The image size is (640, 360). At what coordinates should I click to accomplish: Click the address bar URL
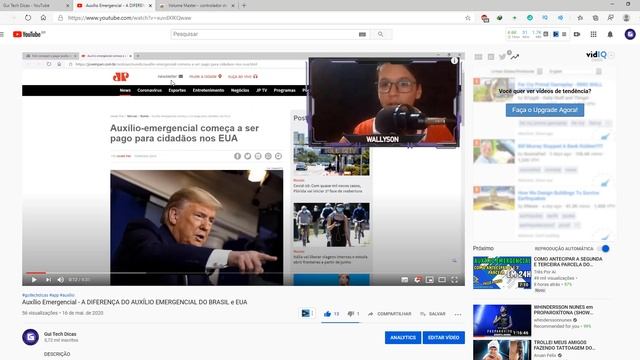pos(129,18)
